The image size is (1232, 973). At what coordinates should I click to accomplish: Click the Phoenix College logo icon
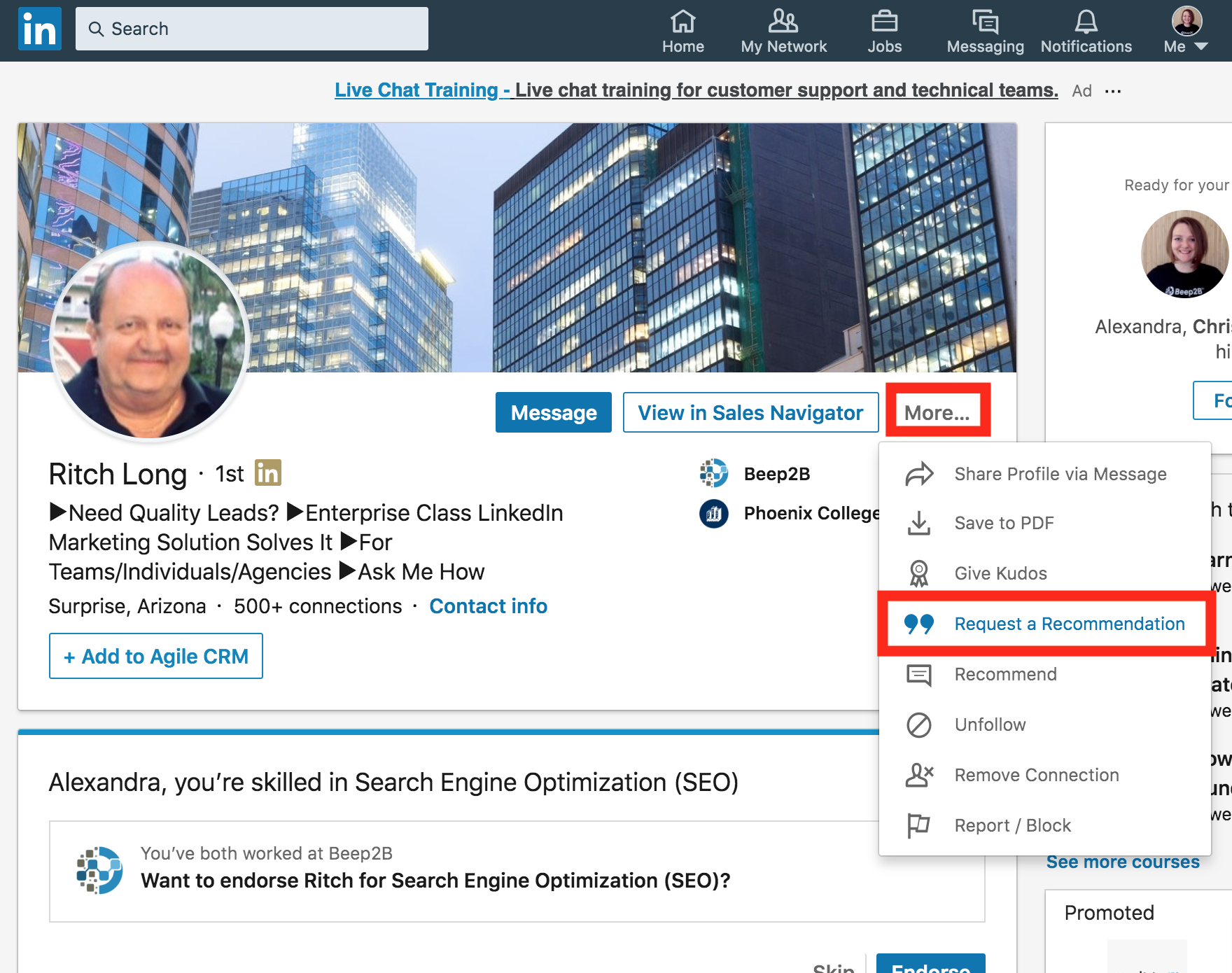tap(714, 514)
